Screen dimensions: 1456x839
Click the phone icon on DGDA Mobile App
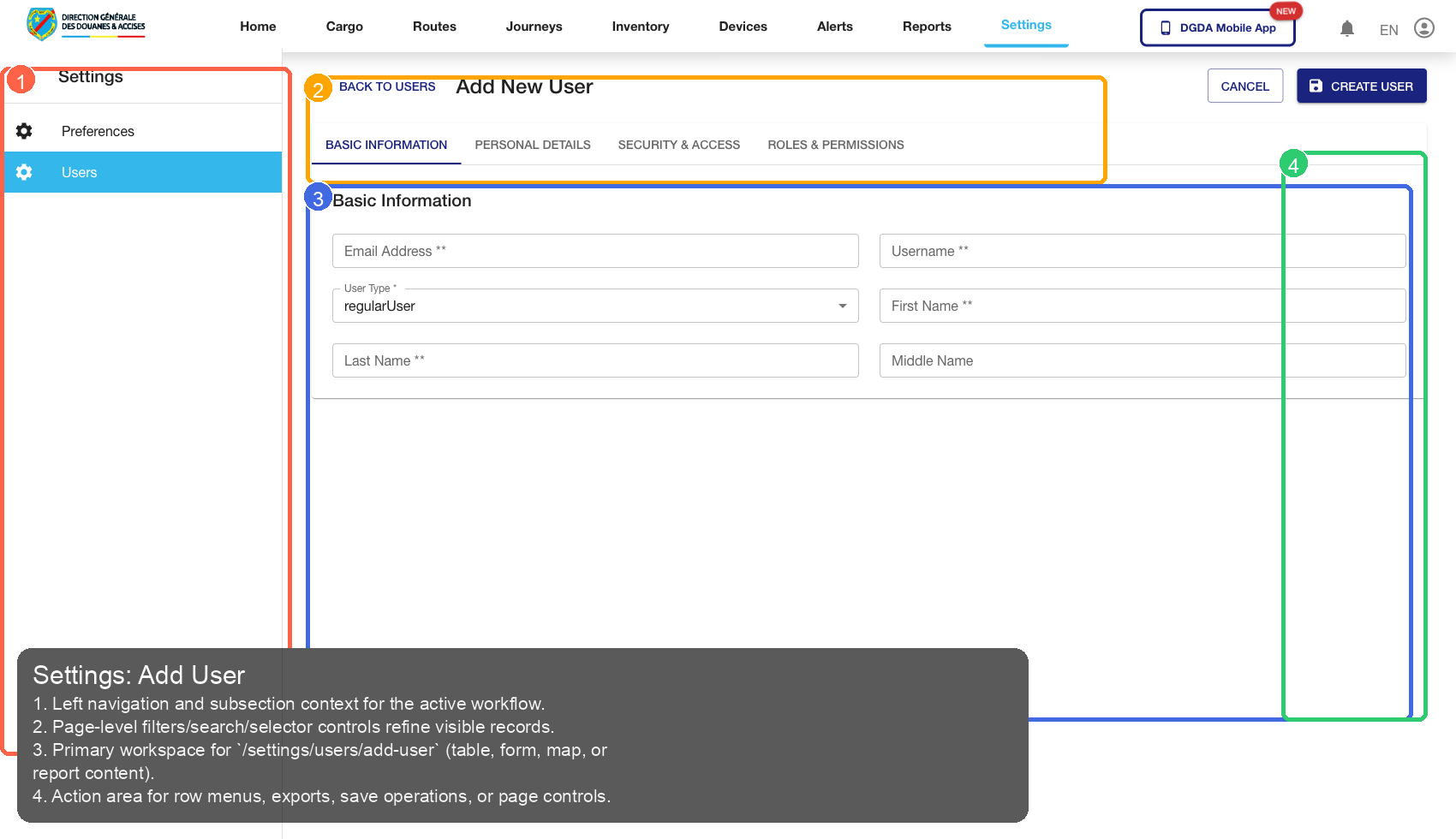coord(1165,27)
